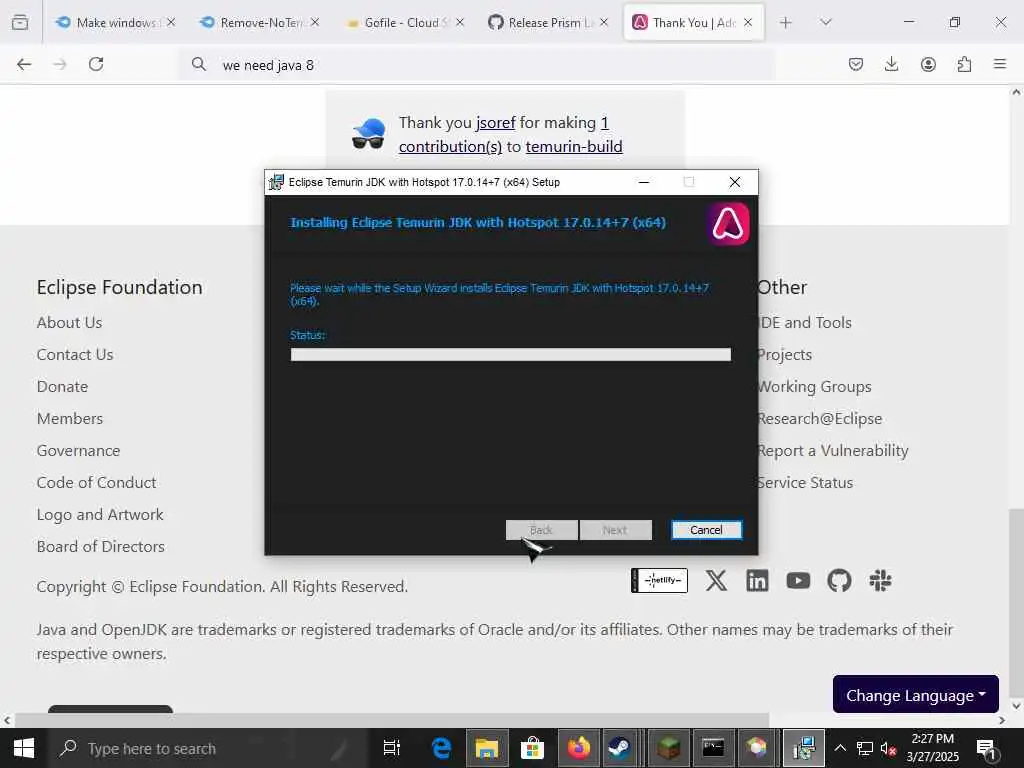Viewport: 1024px width, 768px height.
Task: Open the Working Groups link
Action: click(x=815, y=387)
